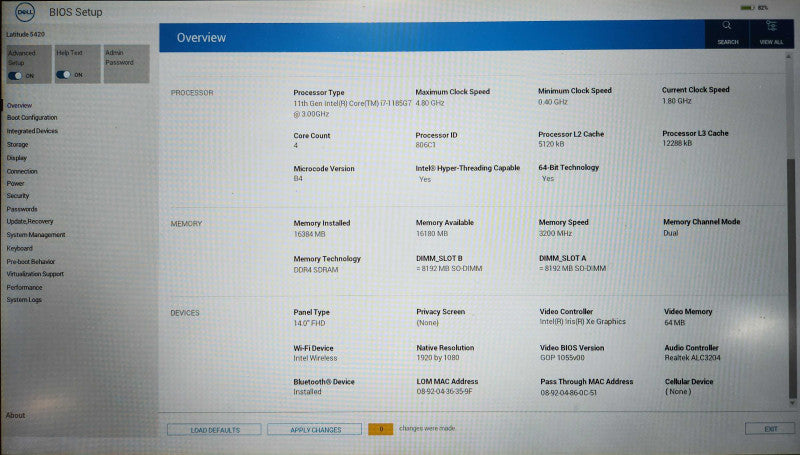Click the Bluetooth 'Installed' value
The image size is (800, 455).
pos(307,392)
